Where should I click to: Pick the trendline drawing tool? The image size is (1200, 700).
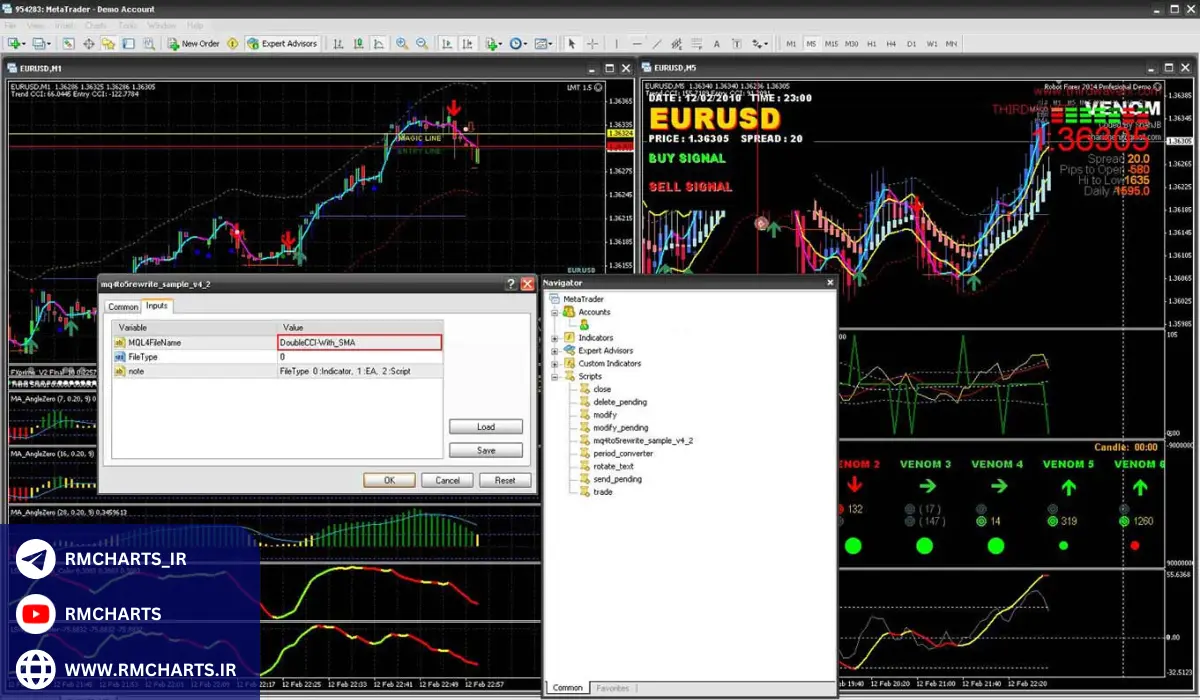pos(657,44)
